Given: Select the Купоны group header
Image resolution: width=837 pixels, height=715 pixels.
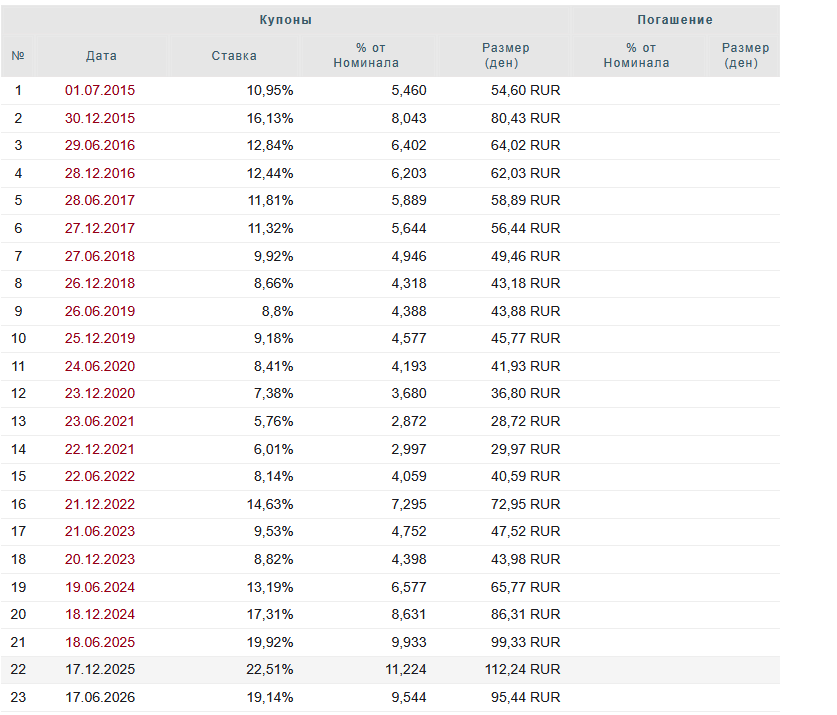Looking at the screenshot, I should point(286,19).
